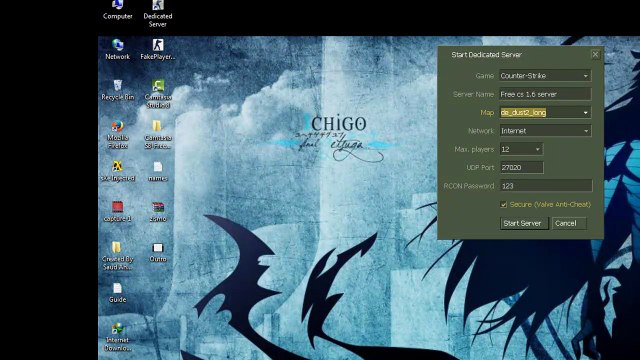The width and height of the screenshot is (640, 360).
Task: Select the Camtasia S8 folder icon
Action: (158, 134)
